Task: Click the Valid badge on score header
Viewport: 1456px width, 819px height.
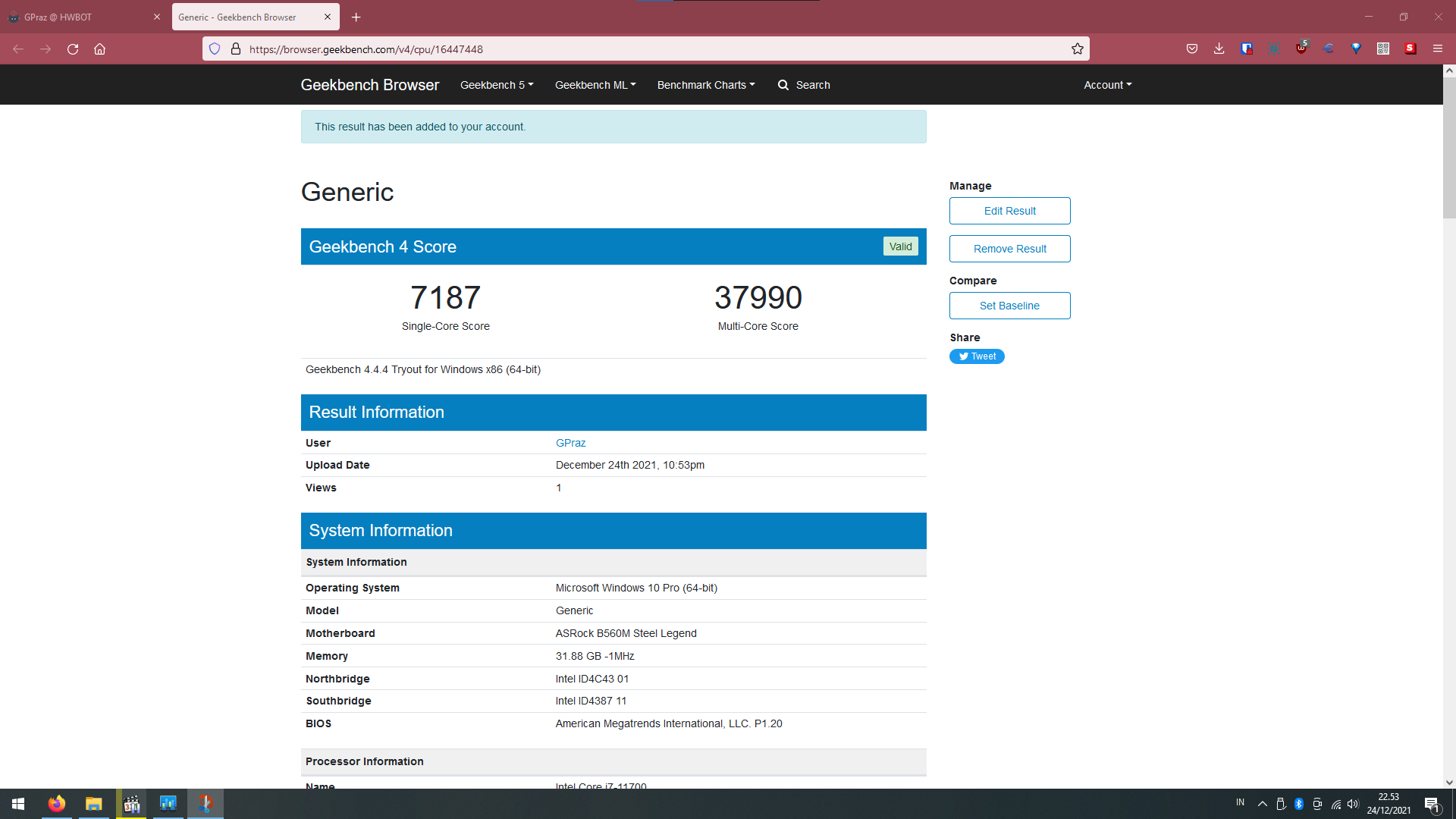Action: [x=901, y=246]
